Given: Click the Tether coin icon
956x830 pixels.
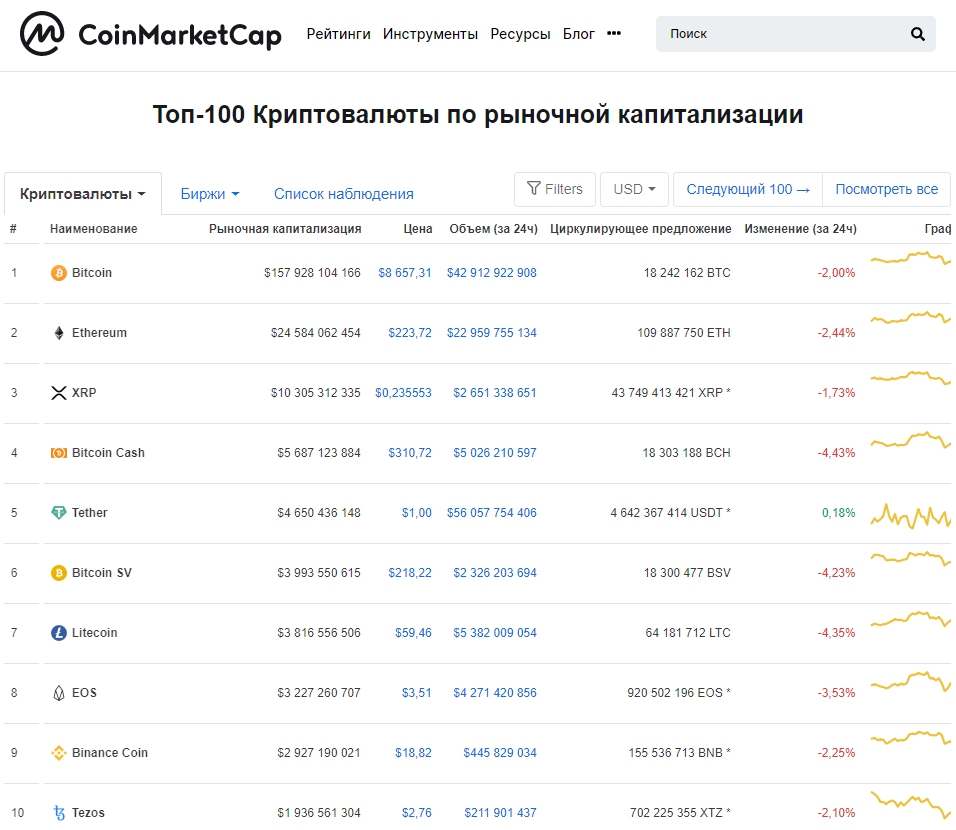Looking at the screenshot, I should (58, 512).
